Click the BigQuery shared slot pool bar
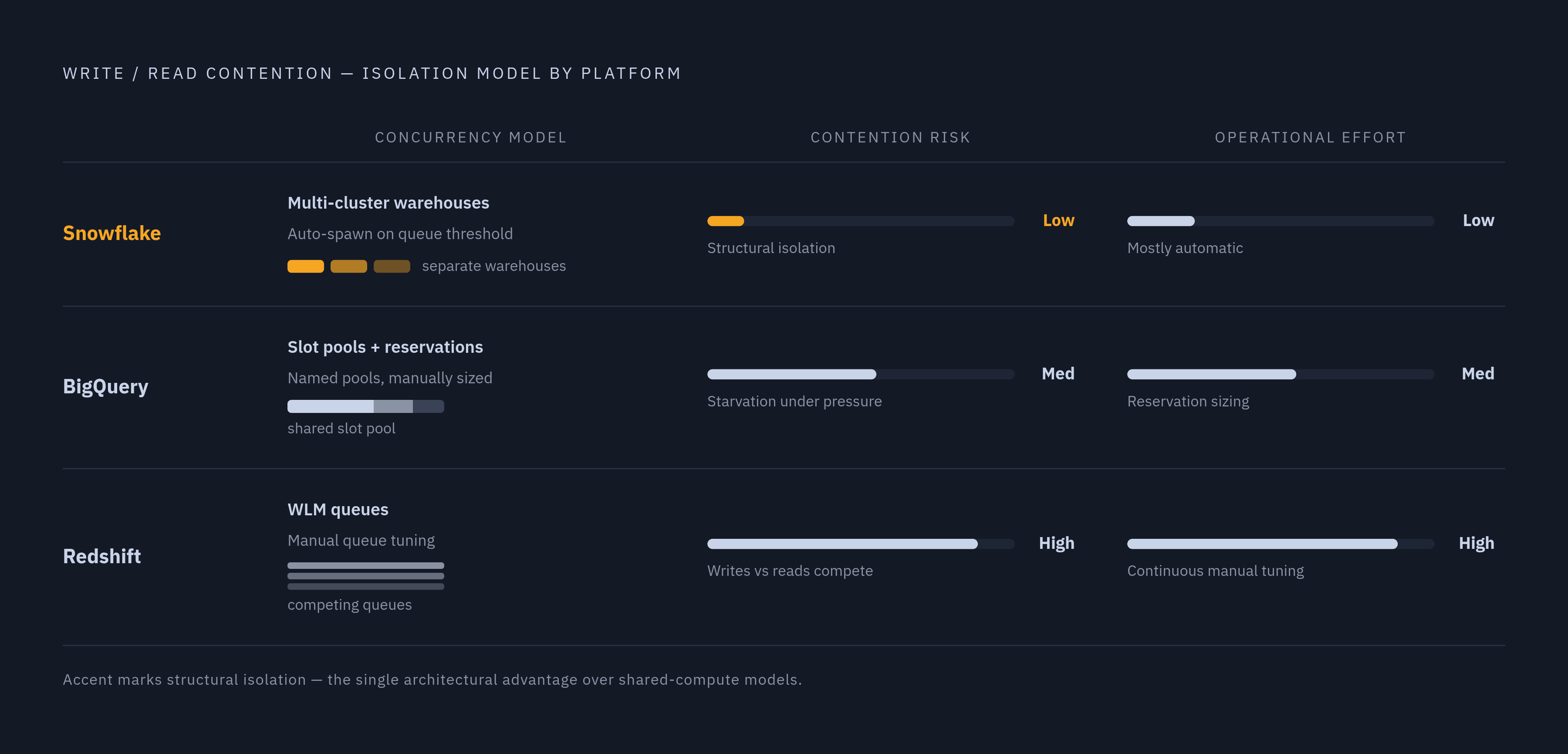The image size is (1568, 754). [x=366, y=406]
